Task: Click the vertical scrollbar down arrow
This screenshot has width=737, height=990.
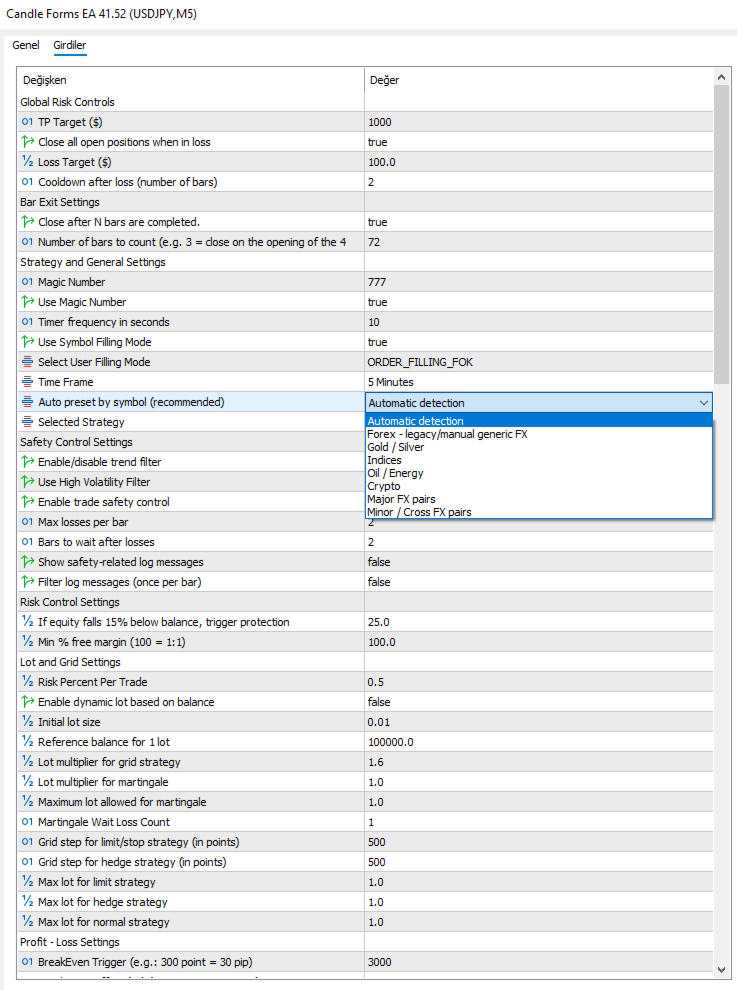Action: tap(721, 970)
